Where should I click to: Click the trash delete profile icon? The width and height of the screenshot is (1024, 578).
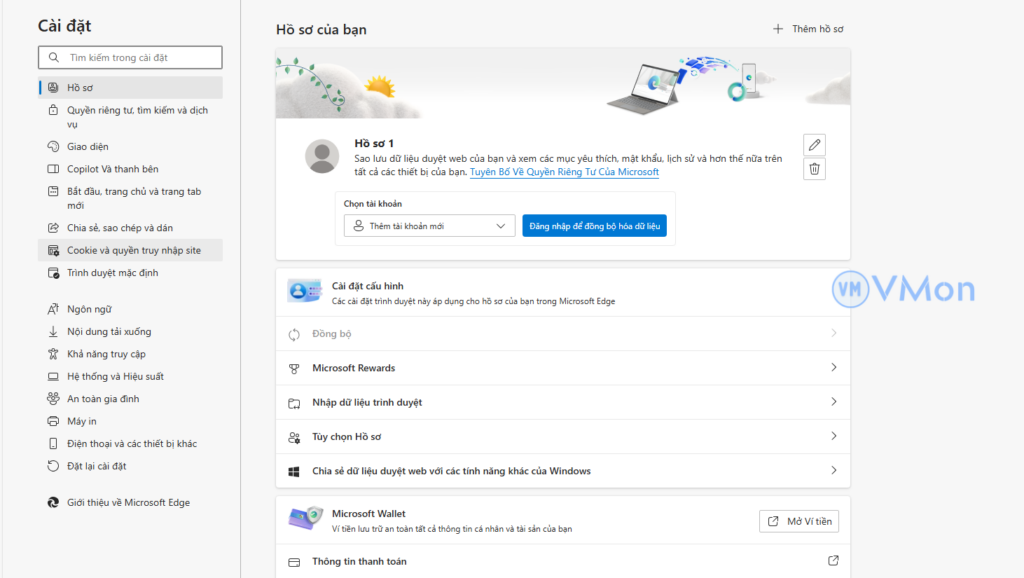[x=814, y=169]
